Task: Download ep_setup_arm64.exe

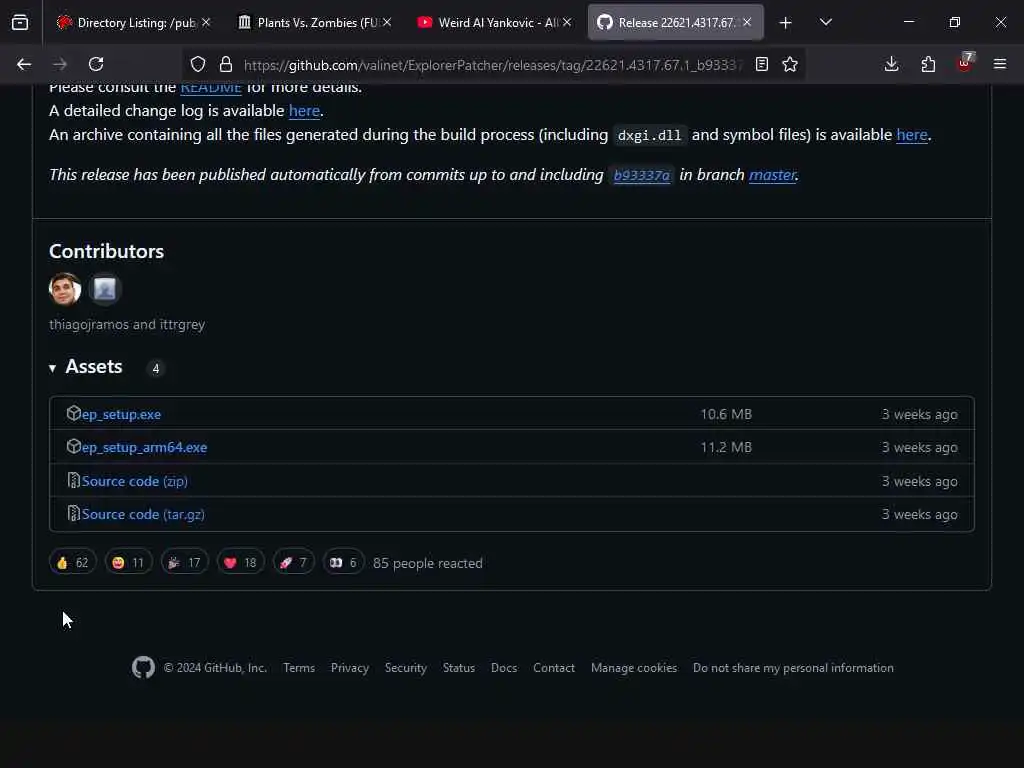Action: coord(144,447)
